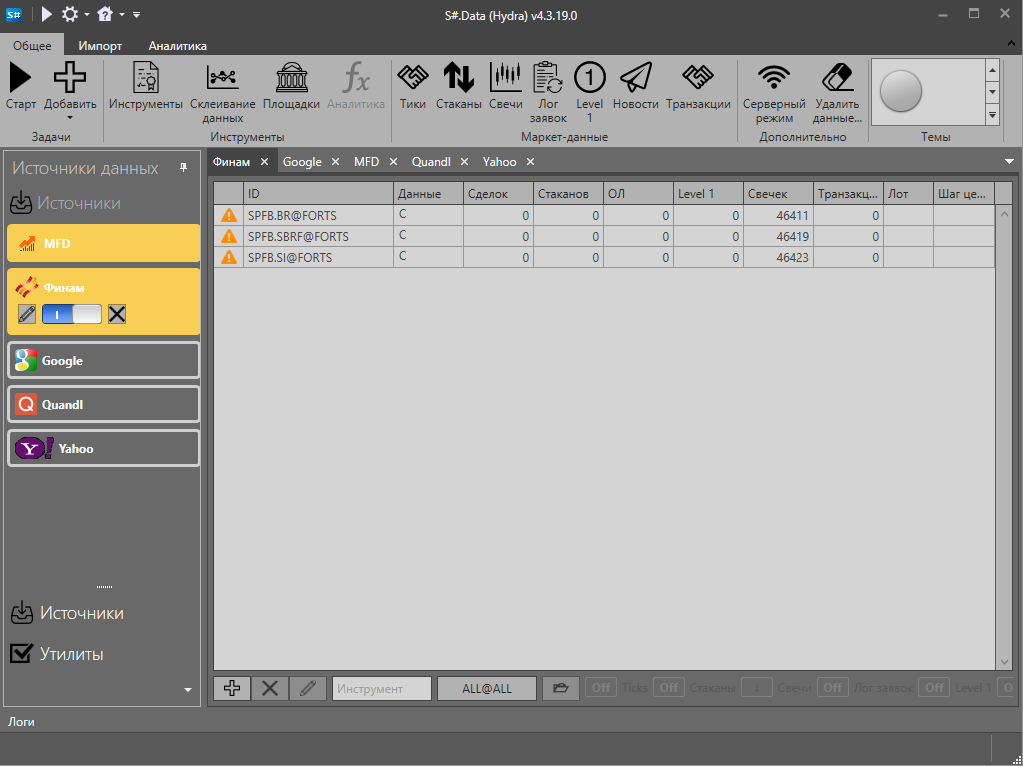
Task: Toggle the Утилиты checkbox section
Action: [x=20, y=654]
